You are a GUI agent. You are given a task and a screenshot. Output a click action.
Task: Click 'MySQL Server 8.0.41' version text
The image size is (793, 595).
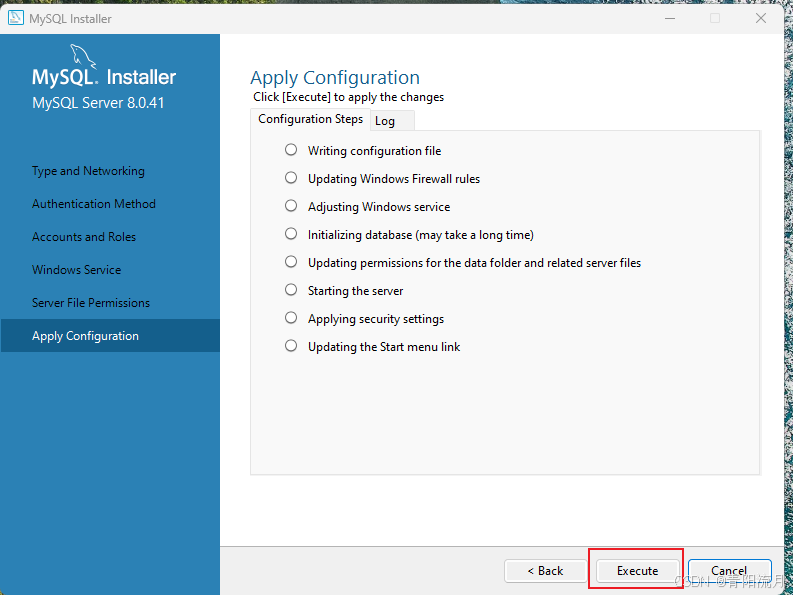tap(98, 103)
